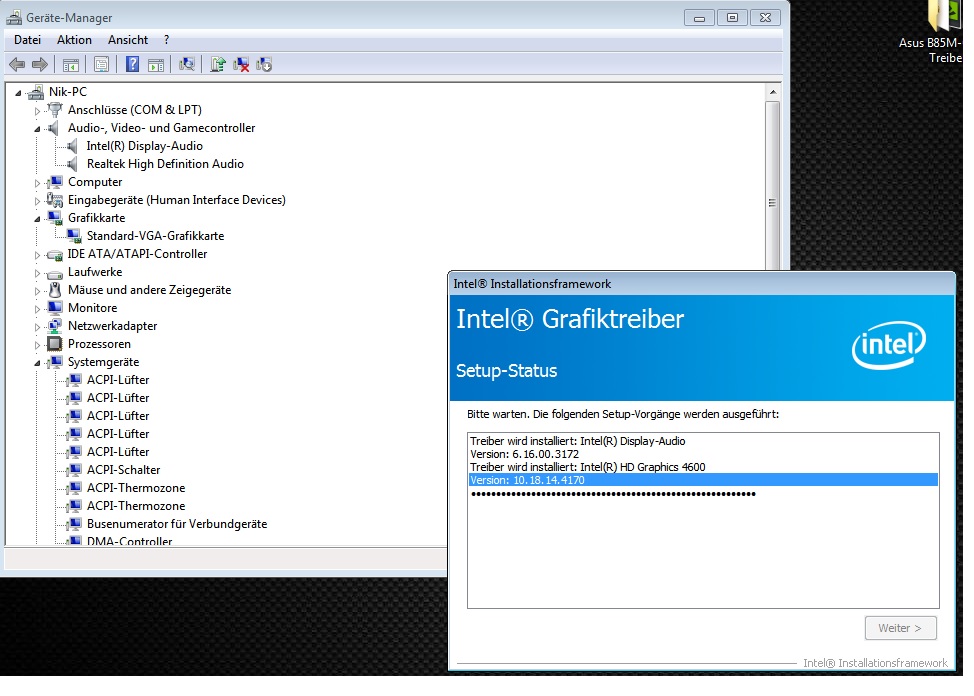
Task: Click the blue Help question mark icon
Action: [132, 64]
